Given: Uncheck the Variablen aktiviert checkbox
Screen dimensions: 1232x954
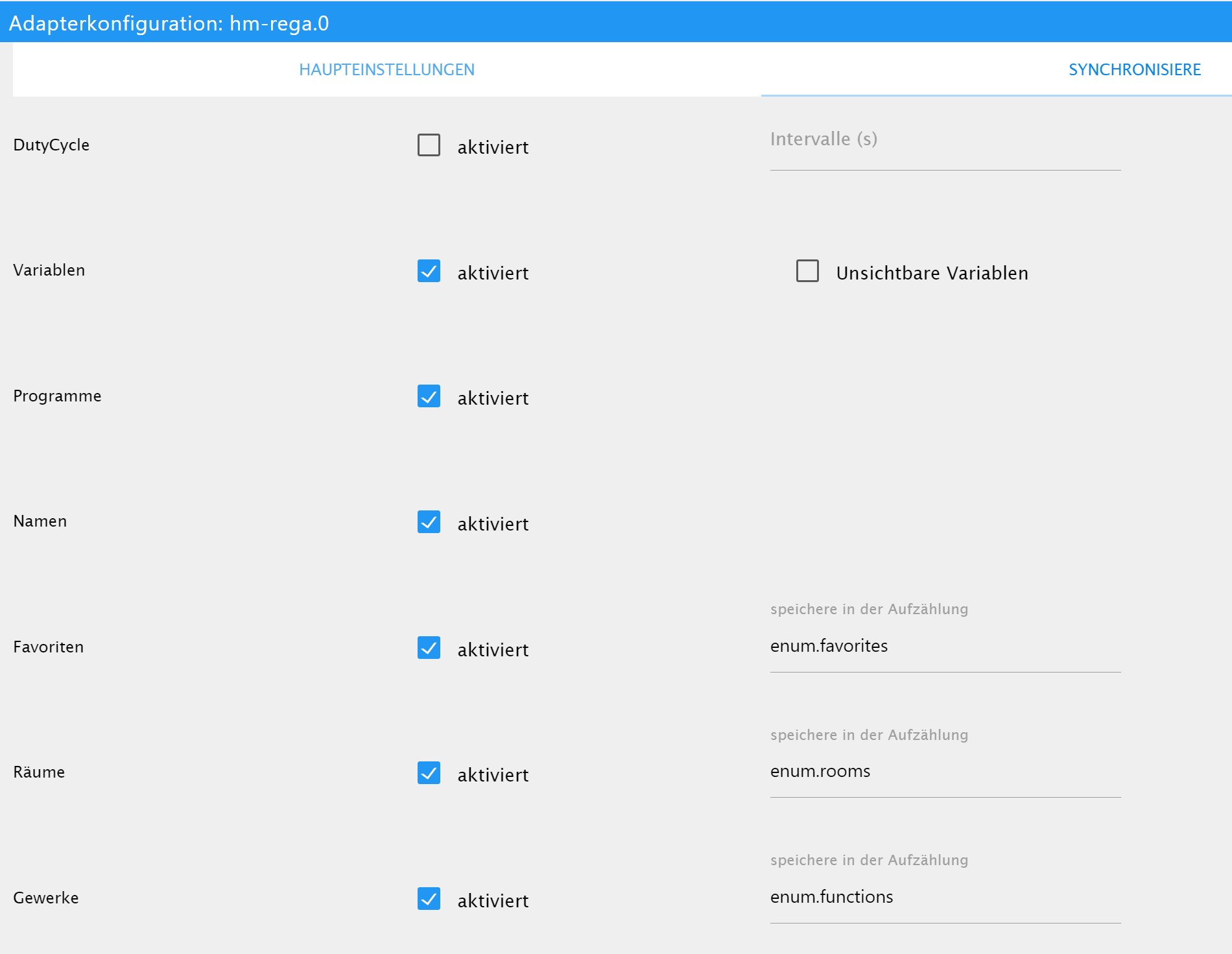Looking at the screenshot, I should click(x=429, y=271).
